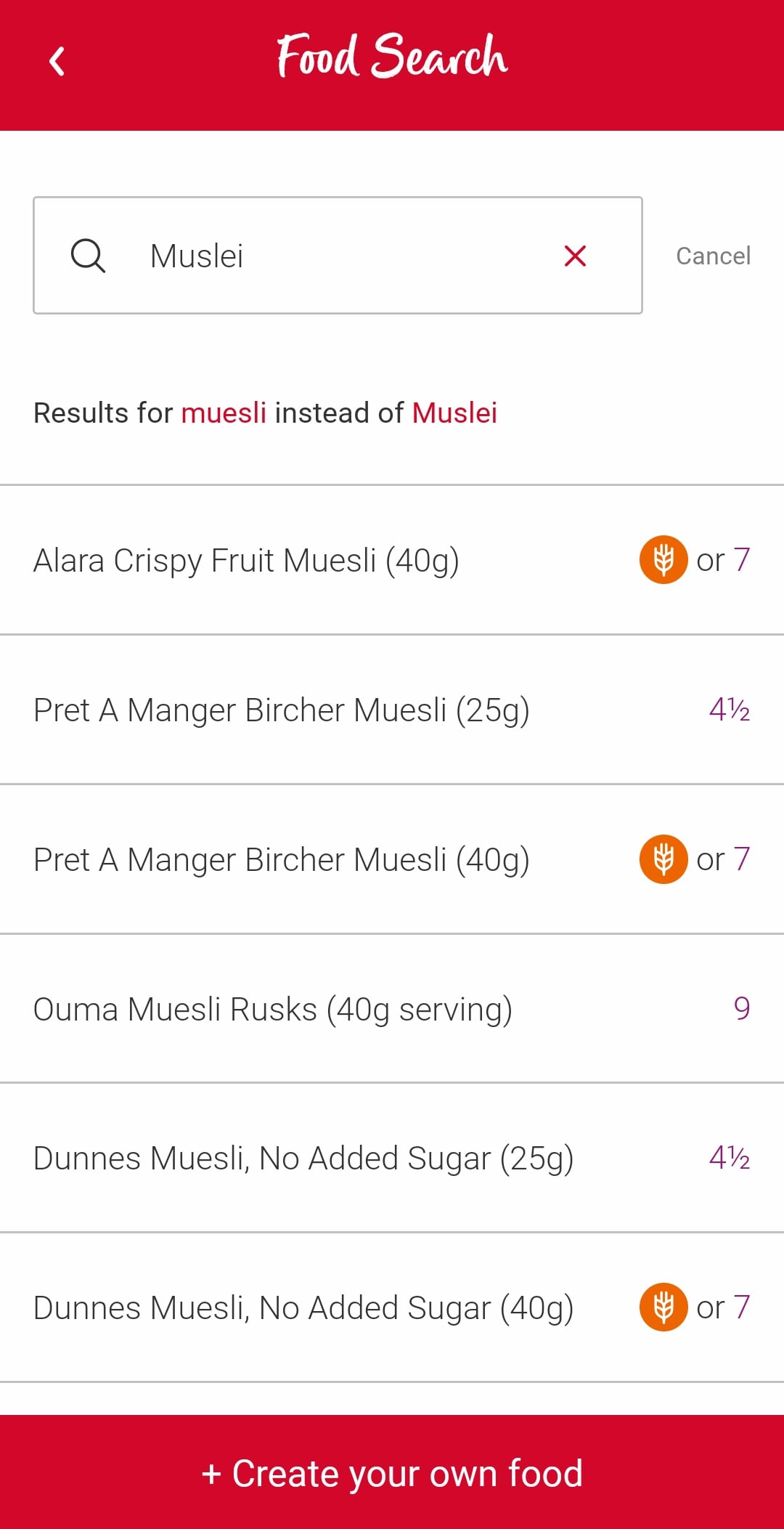784x1529 pixels.
Task: Tap the 9 value for Ouma Rusks
Action: pyautogui.click(x=741, y=1008)
